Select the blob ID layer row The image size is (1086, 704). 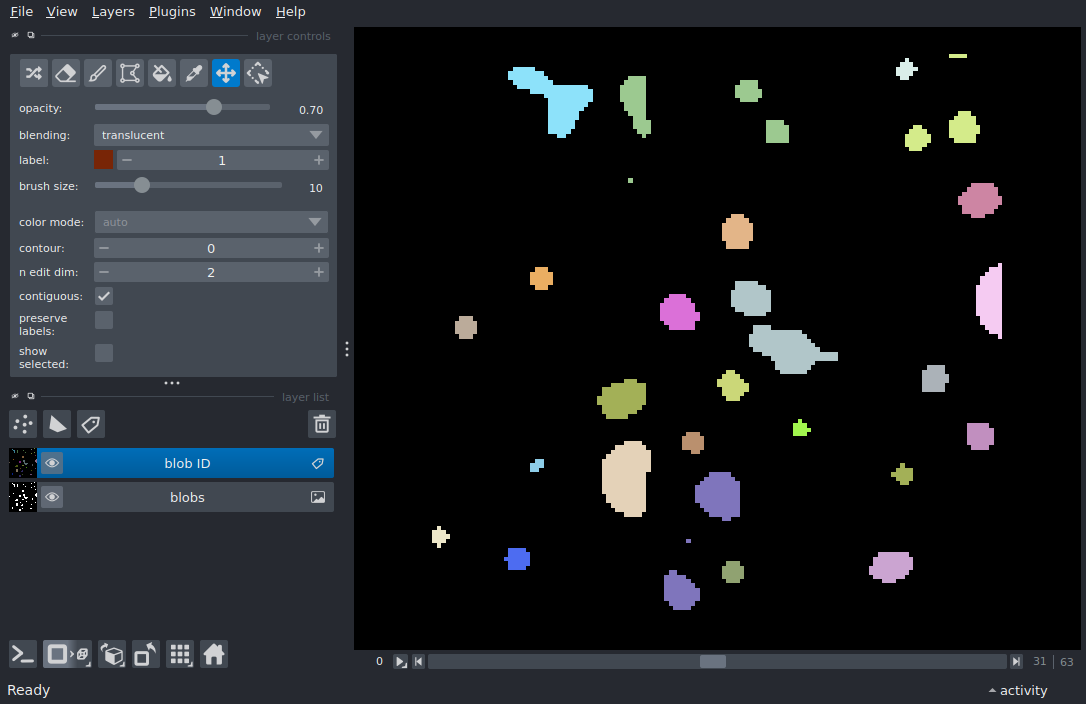point(187,463)
